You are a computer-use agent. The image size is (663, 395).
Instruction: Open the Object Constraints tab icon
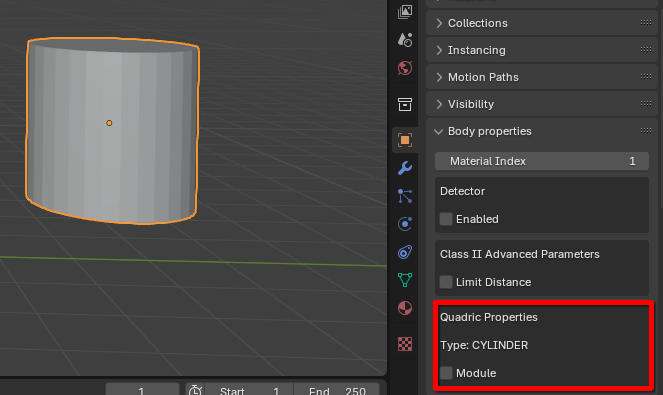point(405,252)
